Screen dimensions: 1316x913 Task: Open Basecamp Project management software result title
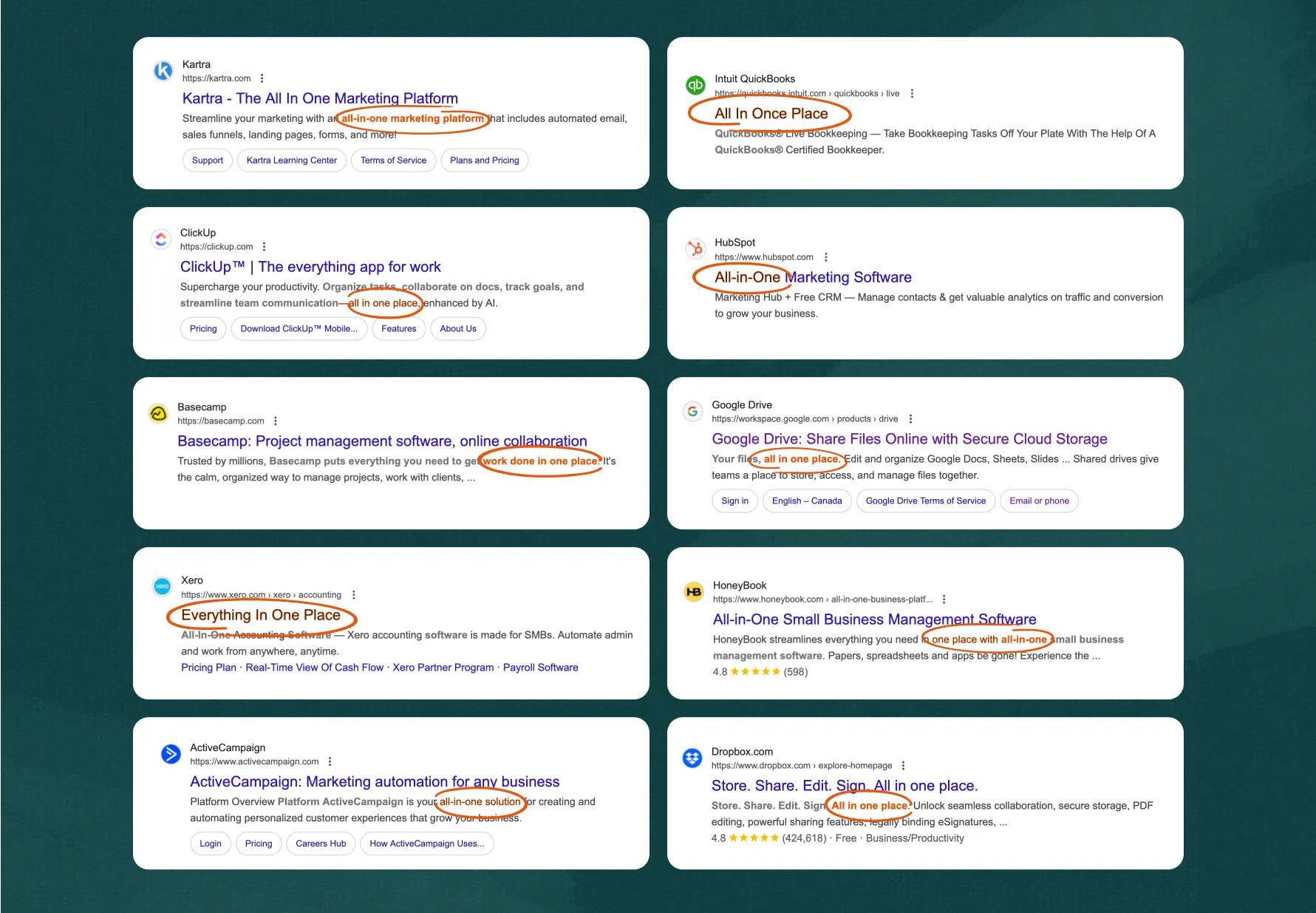(382, 441)
